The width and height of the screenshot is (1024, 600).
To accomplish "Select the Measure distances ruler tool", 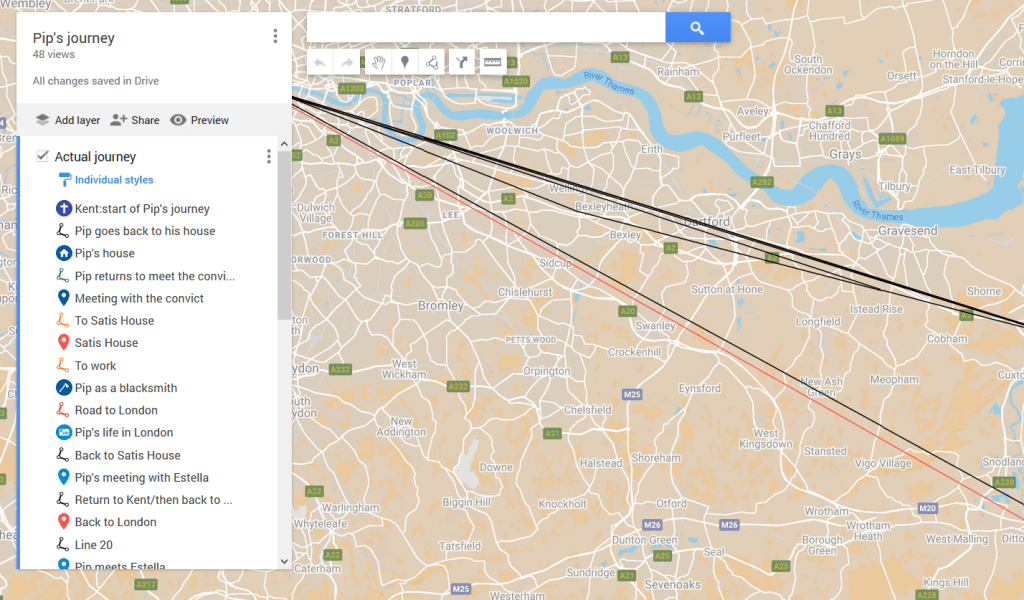I will [x=492, y=63].
